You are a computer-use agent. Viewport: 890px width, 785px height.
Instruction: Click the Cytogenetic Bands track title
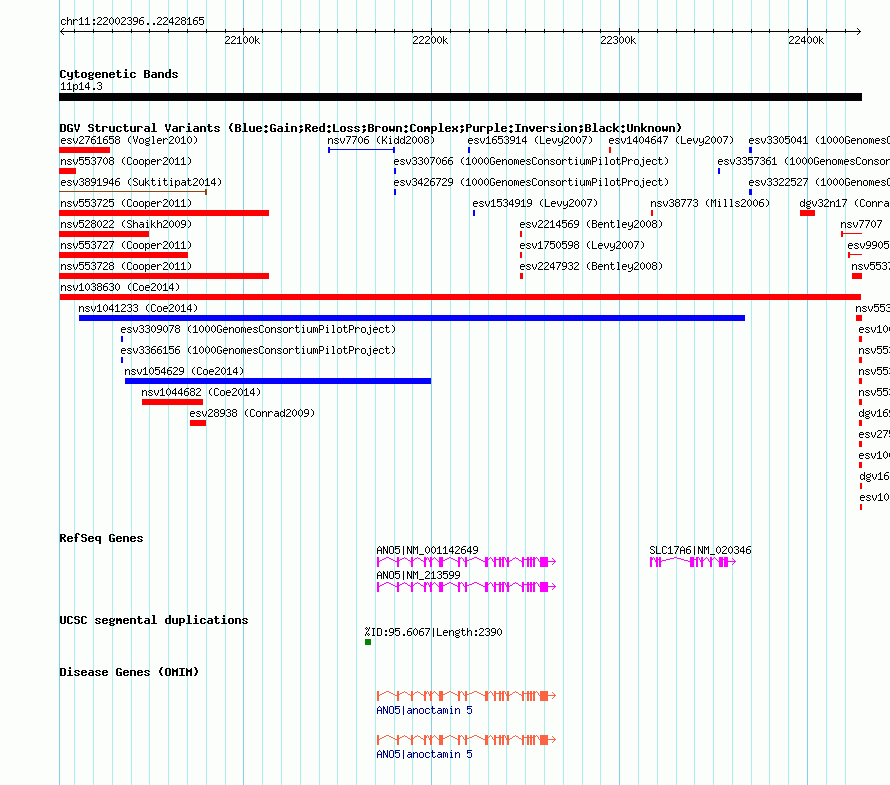point(119,74)
